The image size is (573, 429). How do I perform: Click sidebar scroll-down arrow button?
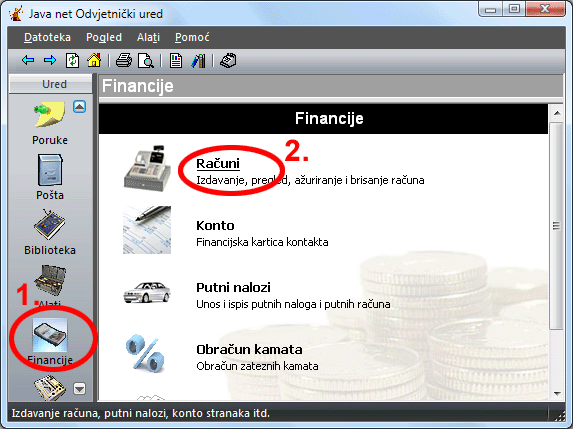click(x=79, y=388)
